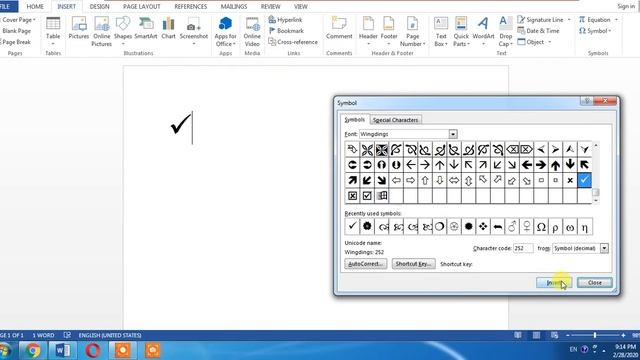Open the Screenshot tool

click(x=194, y=31)
